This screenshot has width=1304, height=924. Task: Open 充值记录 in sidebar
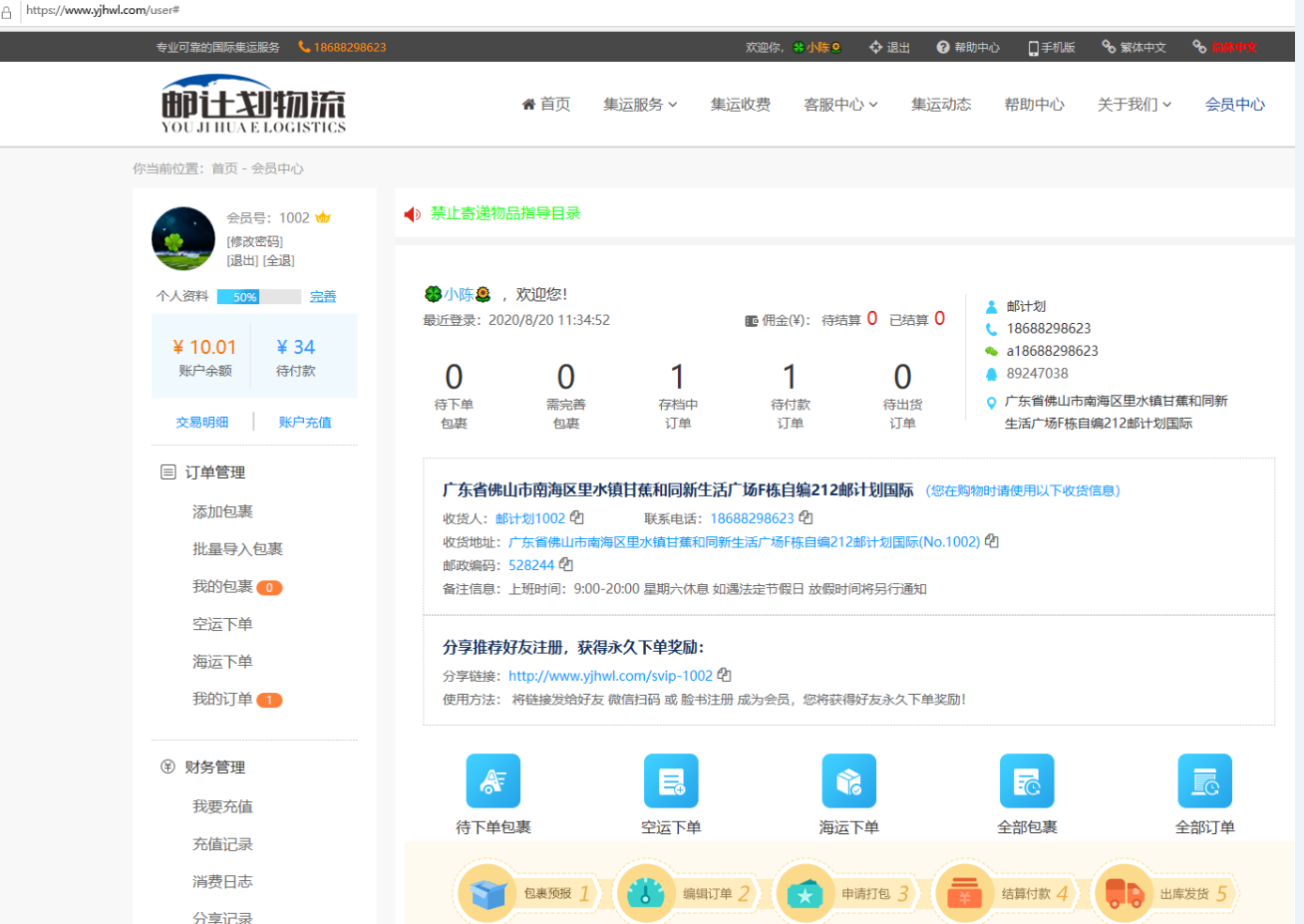tap(222, 844)
